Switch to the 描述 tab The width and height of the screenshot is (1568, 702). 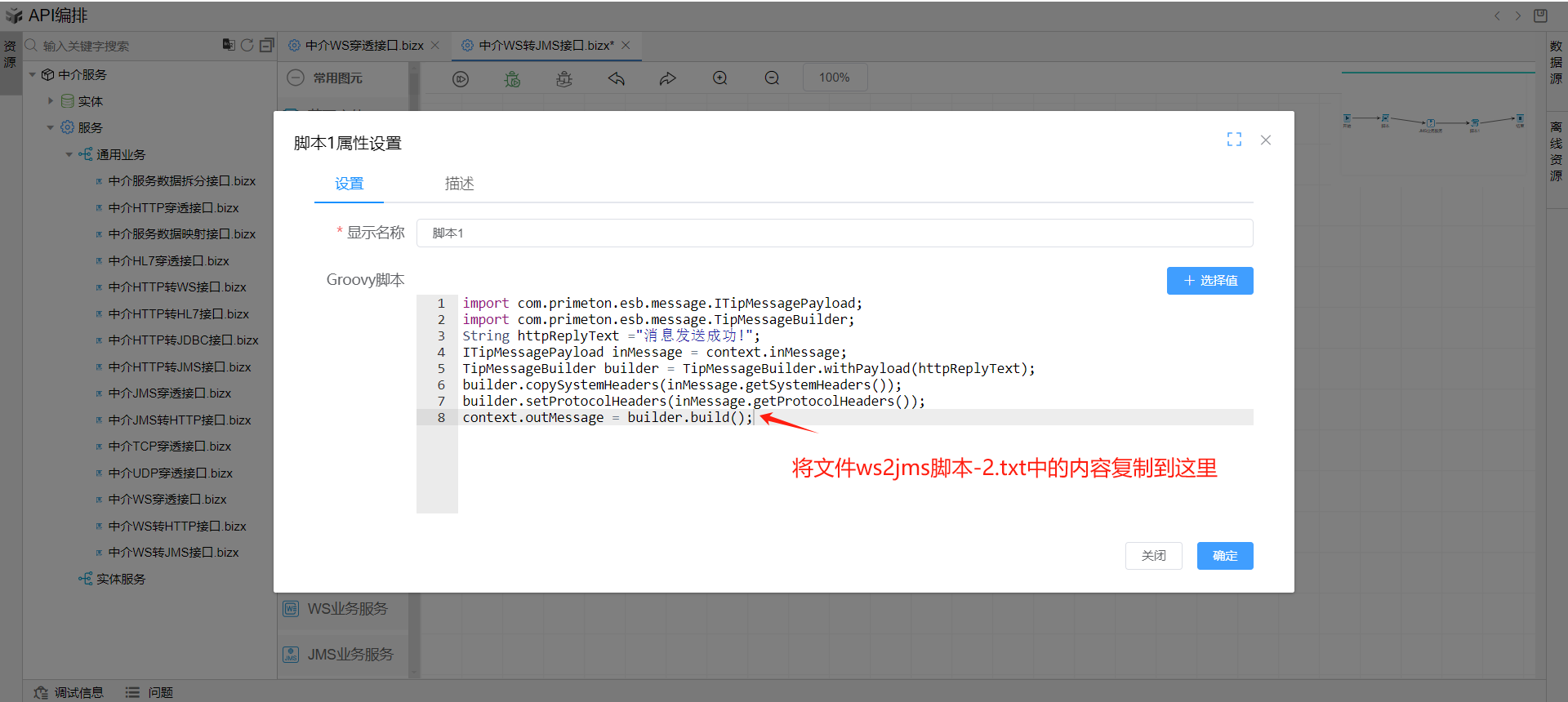click(x=459, y=184)
